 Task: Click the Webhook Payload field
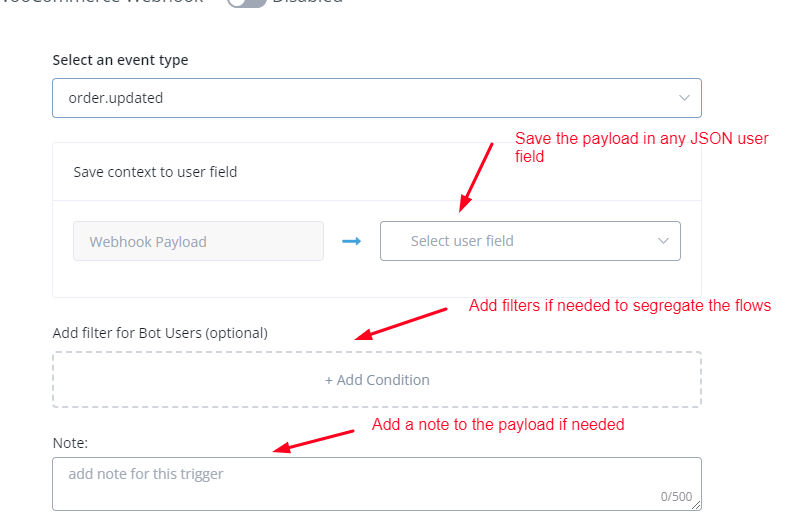198,241
